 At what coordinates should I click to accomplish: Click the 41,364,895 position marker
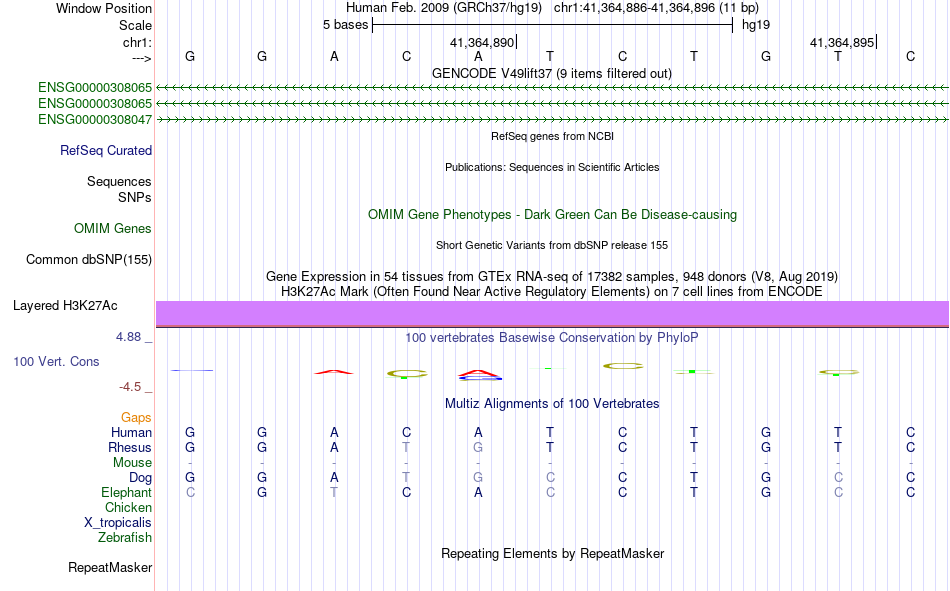tap(843, 42)
